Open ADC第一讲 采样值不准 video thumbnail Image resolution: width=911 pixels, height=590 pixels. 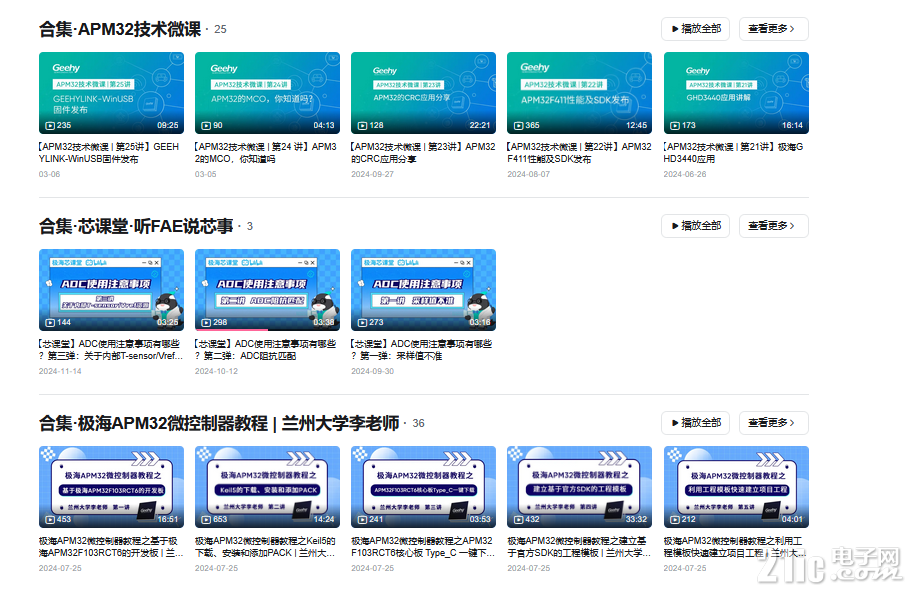pos(424,290)
